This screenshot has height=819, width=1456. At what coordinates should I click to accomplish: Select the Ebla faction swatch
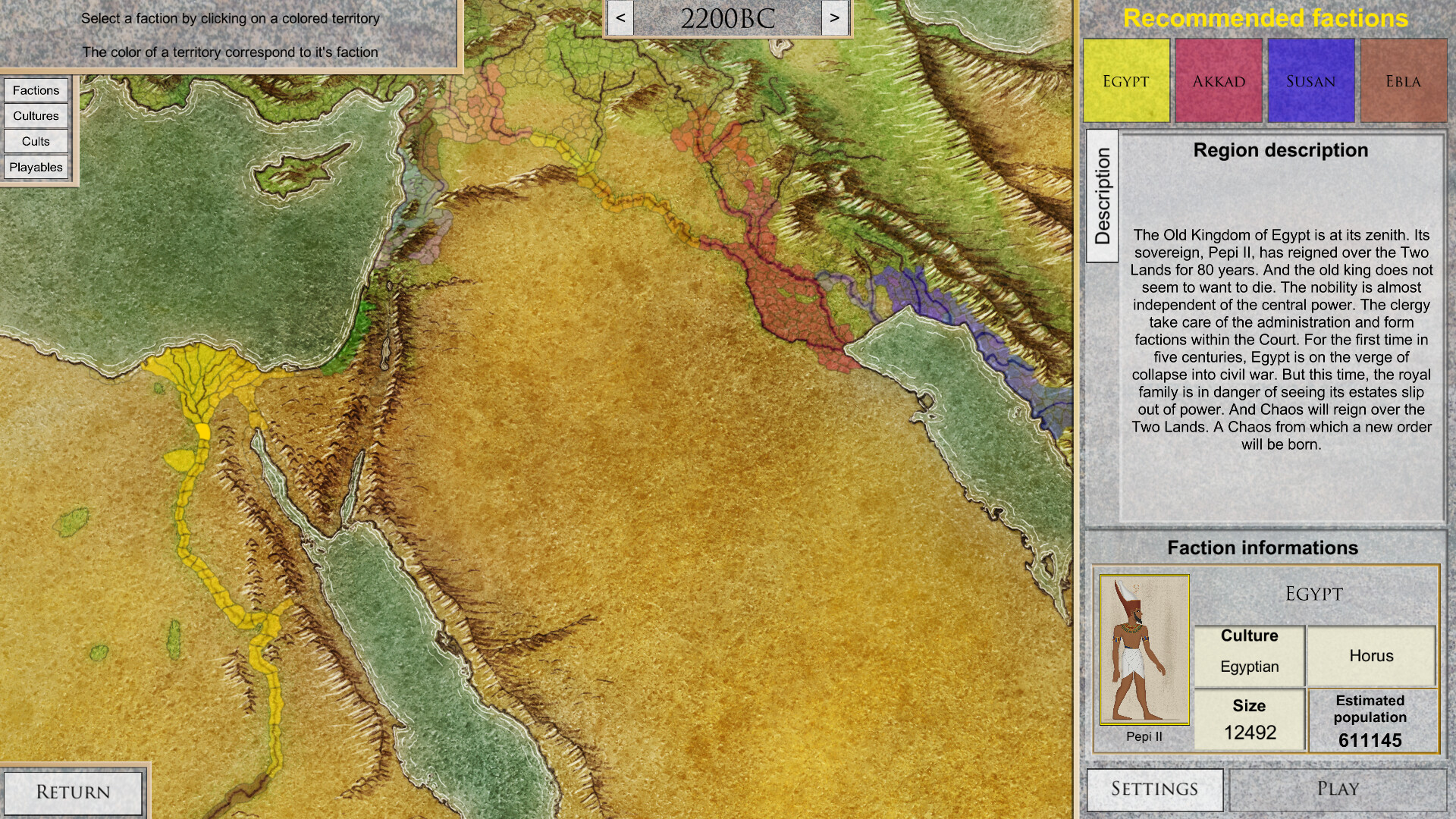point(1403,80)
